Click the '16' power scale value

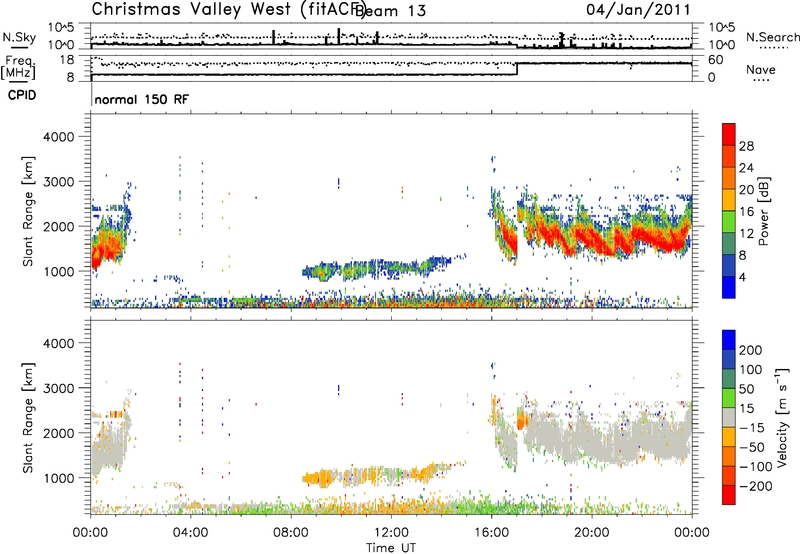click(x=746, y=212)
